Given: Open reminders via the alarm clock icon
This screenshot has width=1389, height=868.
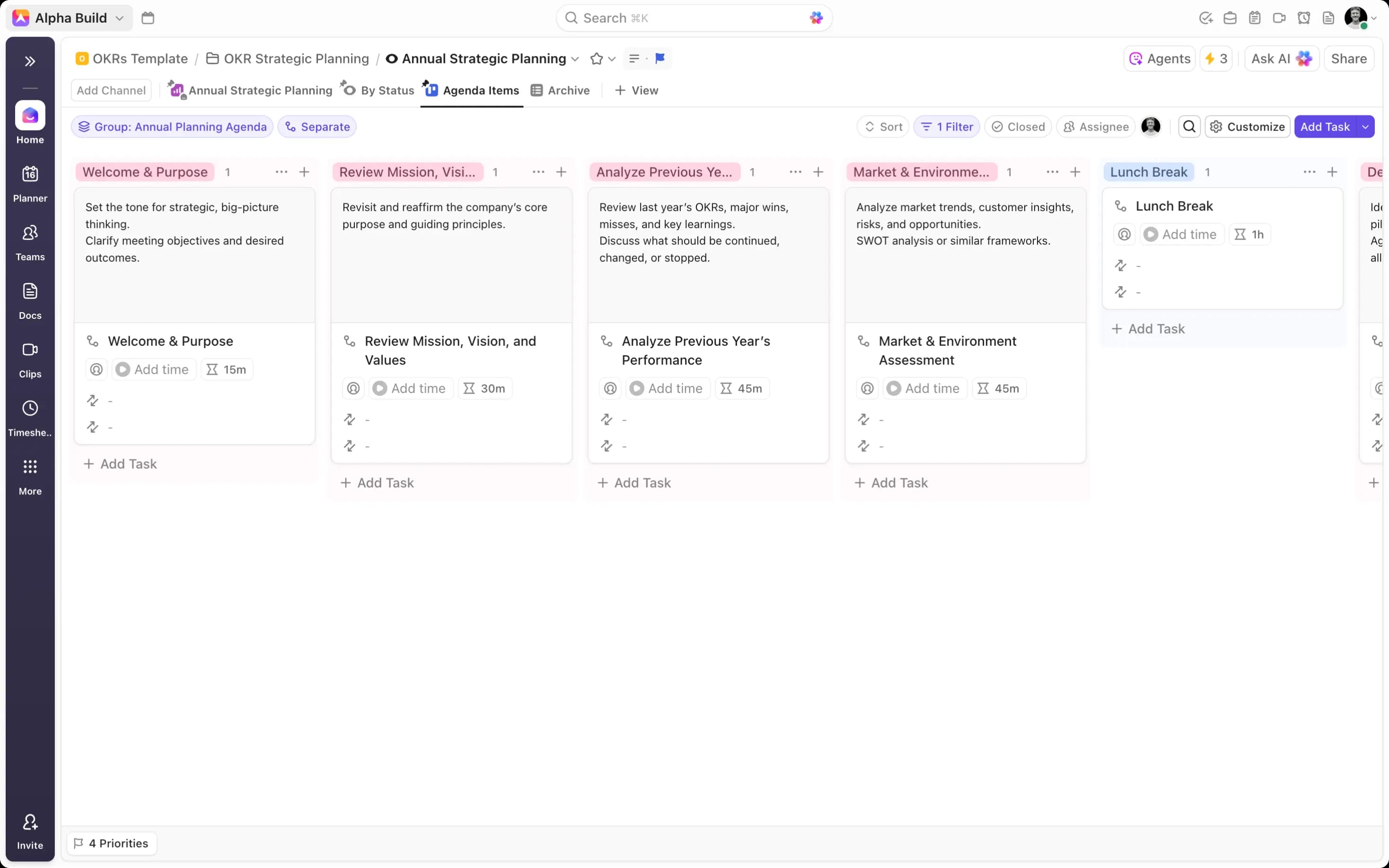Looking at the screenshot, I should (1303, 18).
